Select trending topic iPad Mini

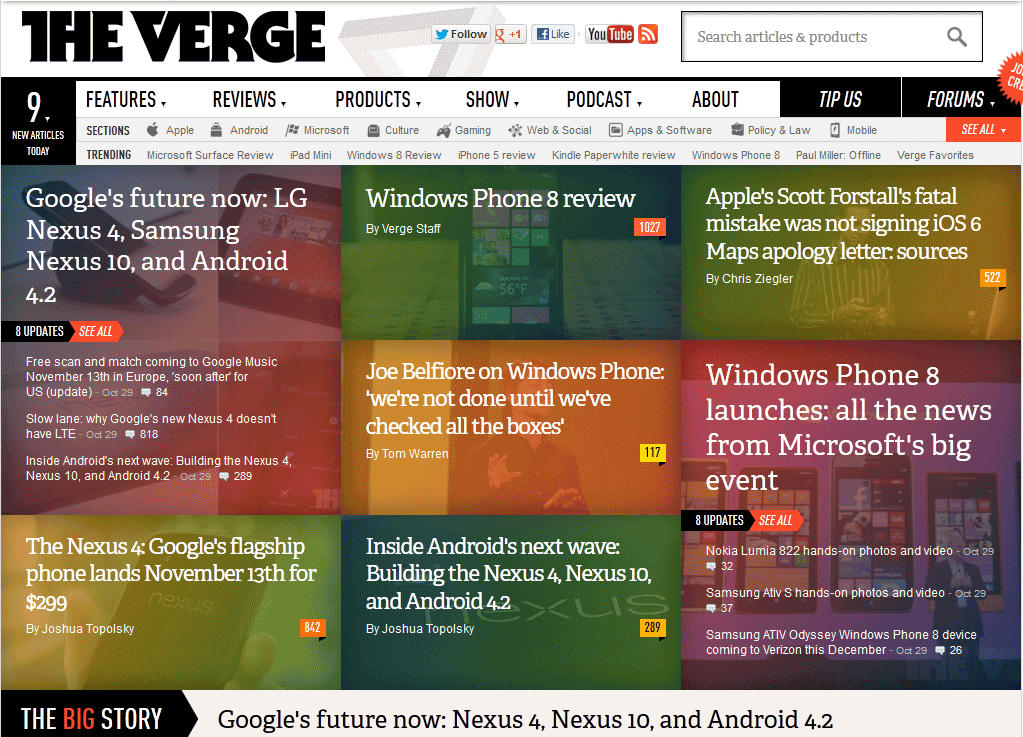coord(311,155)
